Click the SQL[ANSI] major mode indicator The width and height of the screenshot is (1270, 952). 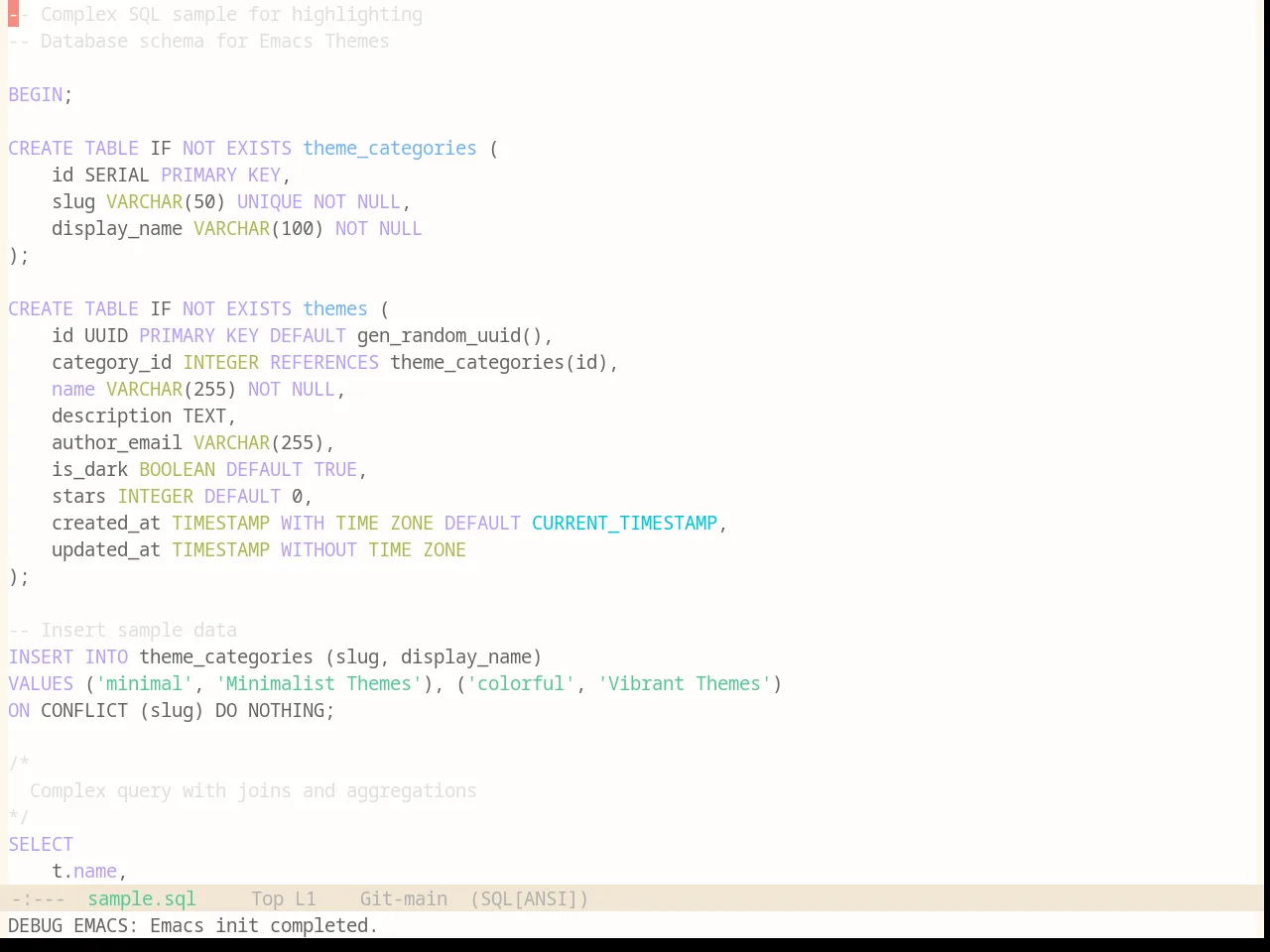(530, 898)
